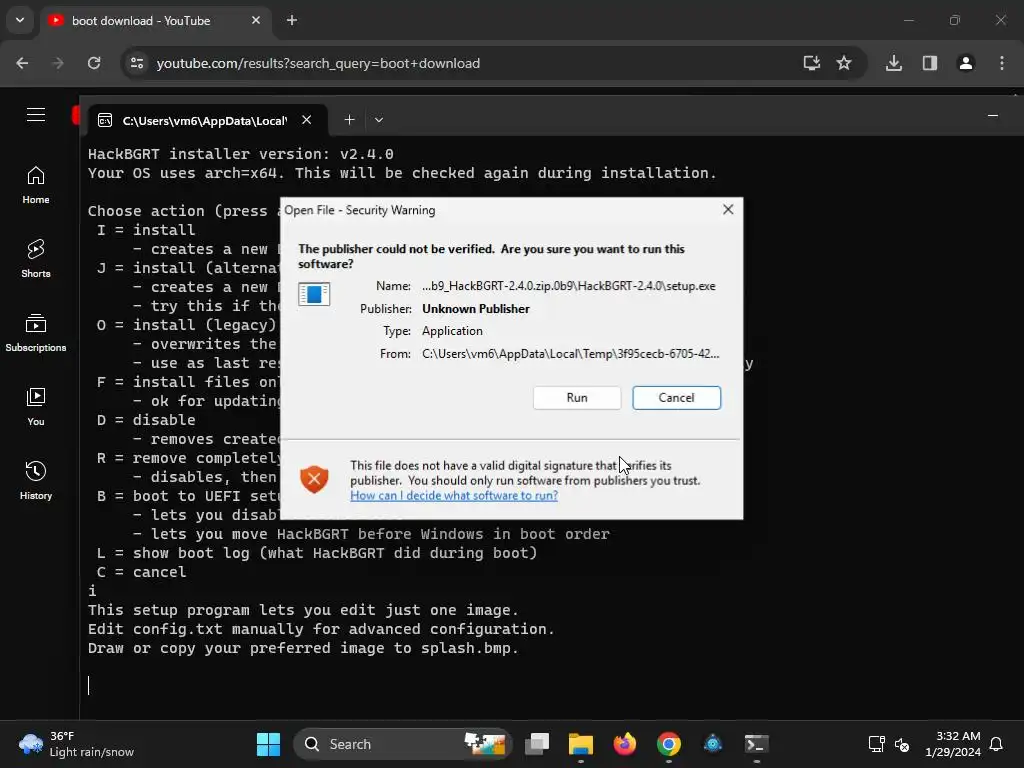Image resolution: width=1024 pixels, height=768 pixels.
Task: View site information icon in address bar
Action: [137, 63]
